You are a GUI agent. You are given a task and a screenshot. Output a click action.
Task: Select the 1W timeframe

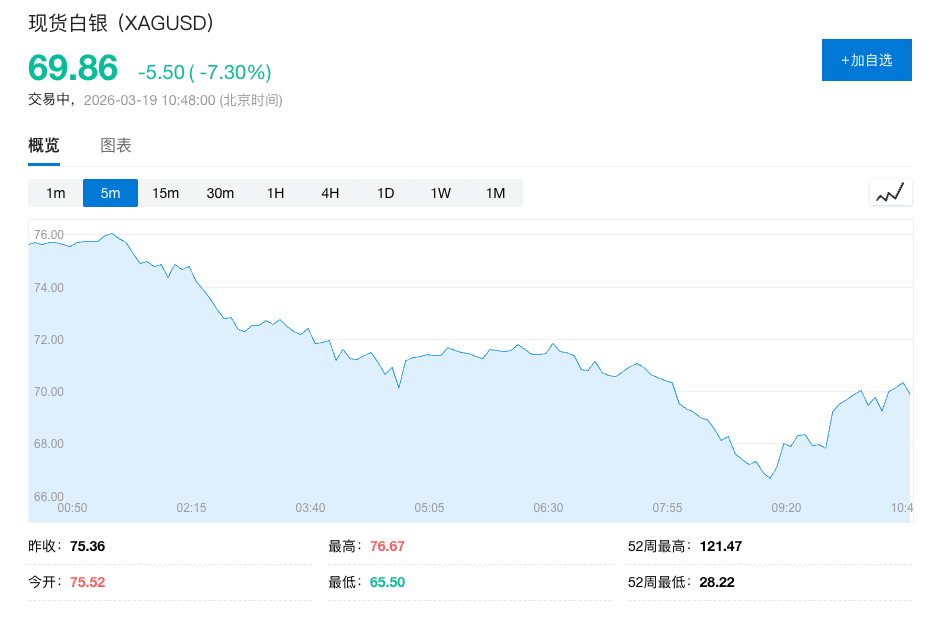(x=440, y=192)
